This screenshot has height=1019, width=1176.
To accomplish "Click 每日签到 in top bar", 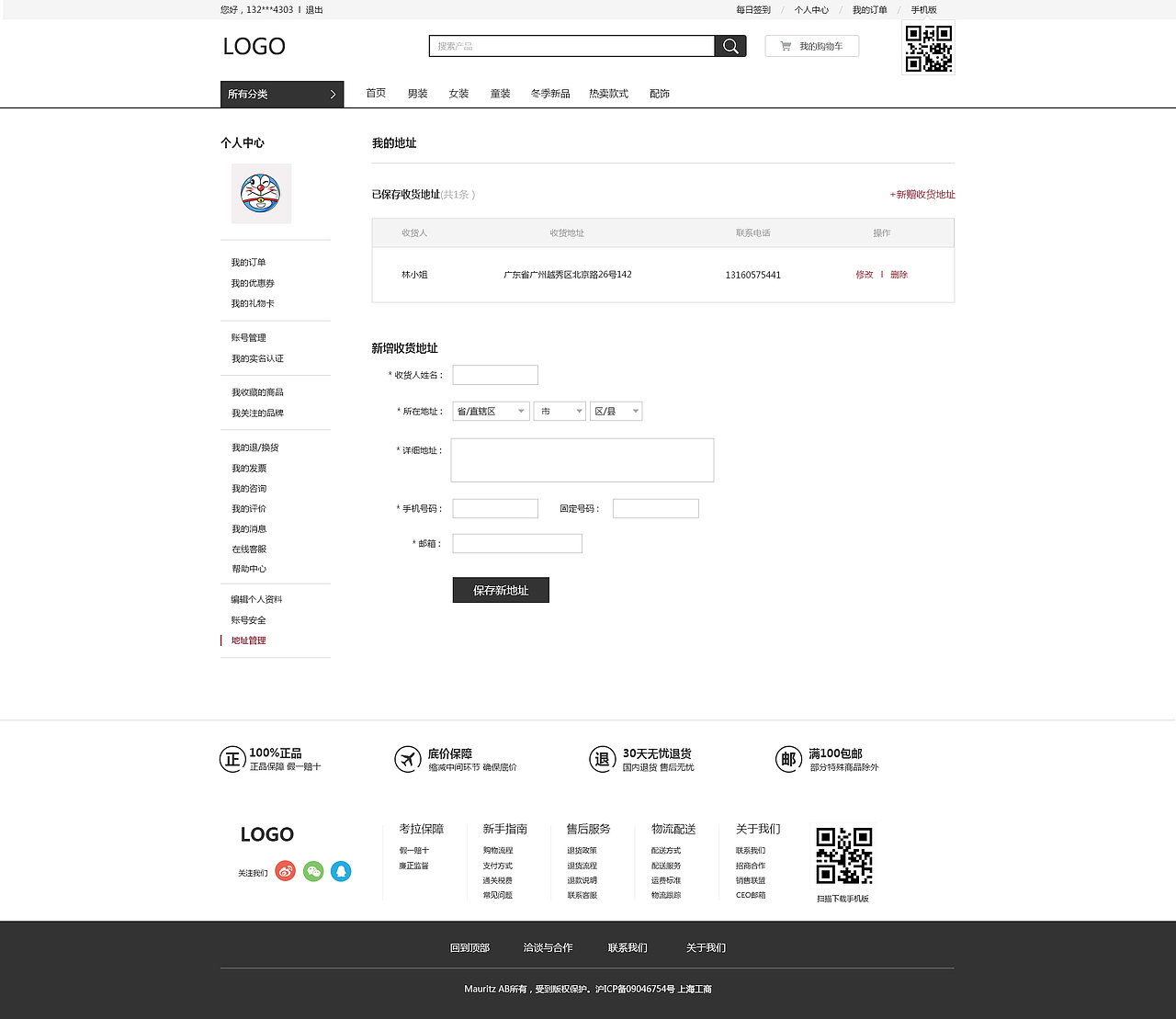I will tap(753, 10).
